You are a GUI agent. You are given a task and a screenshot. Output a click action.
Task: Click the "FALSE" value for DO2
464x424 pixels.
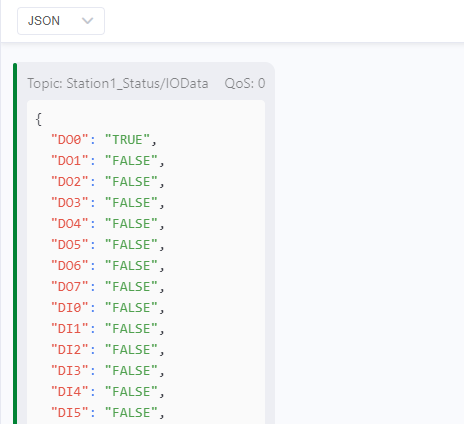(131, 182)
